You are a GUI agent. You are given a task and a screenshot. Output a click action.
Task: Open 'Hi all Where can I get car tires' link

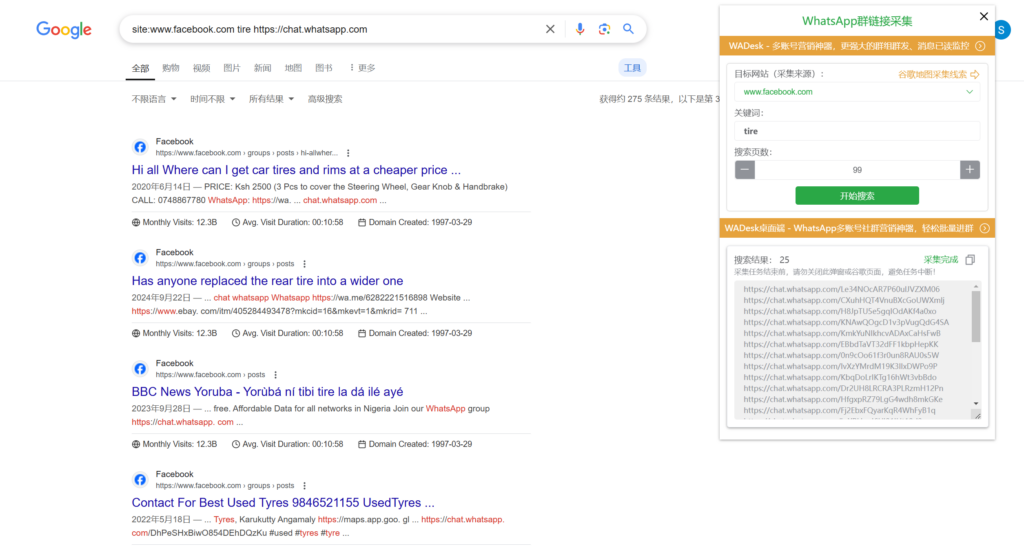296,170
